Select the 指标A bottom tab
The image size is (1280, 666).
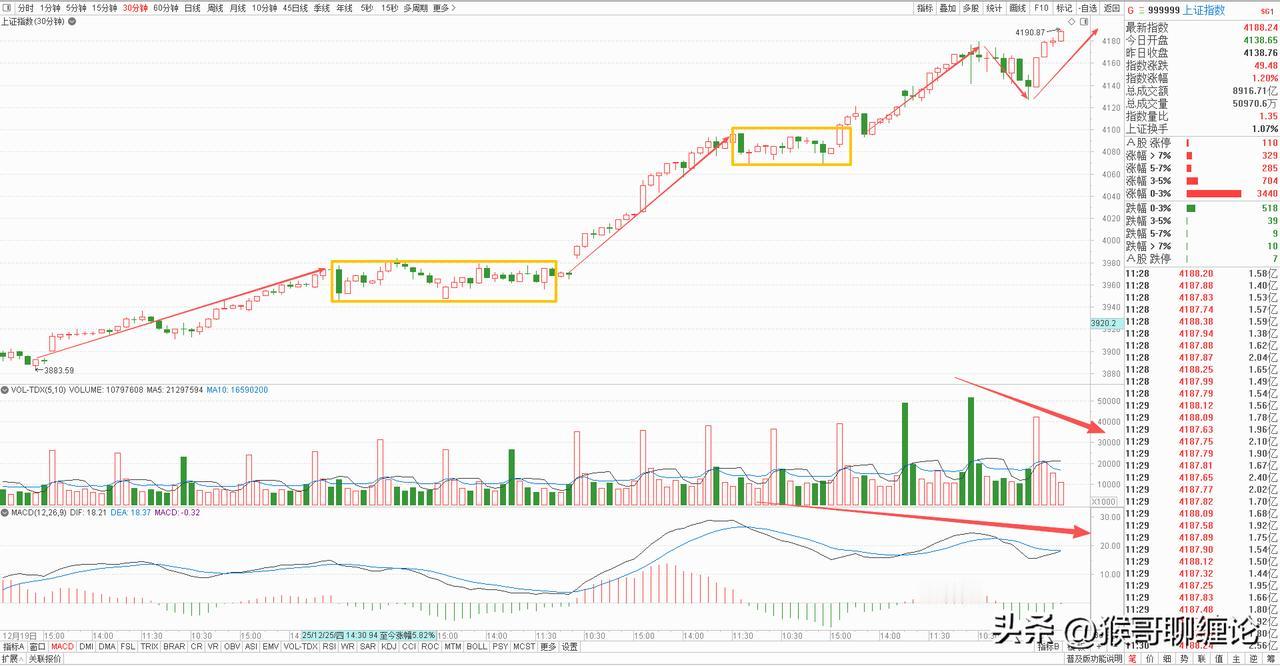tap(13, 647)
